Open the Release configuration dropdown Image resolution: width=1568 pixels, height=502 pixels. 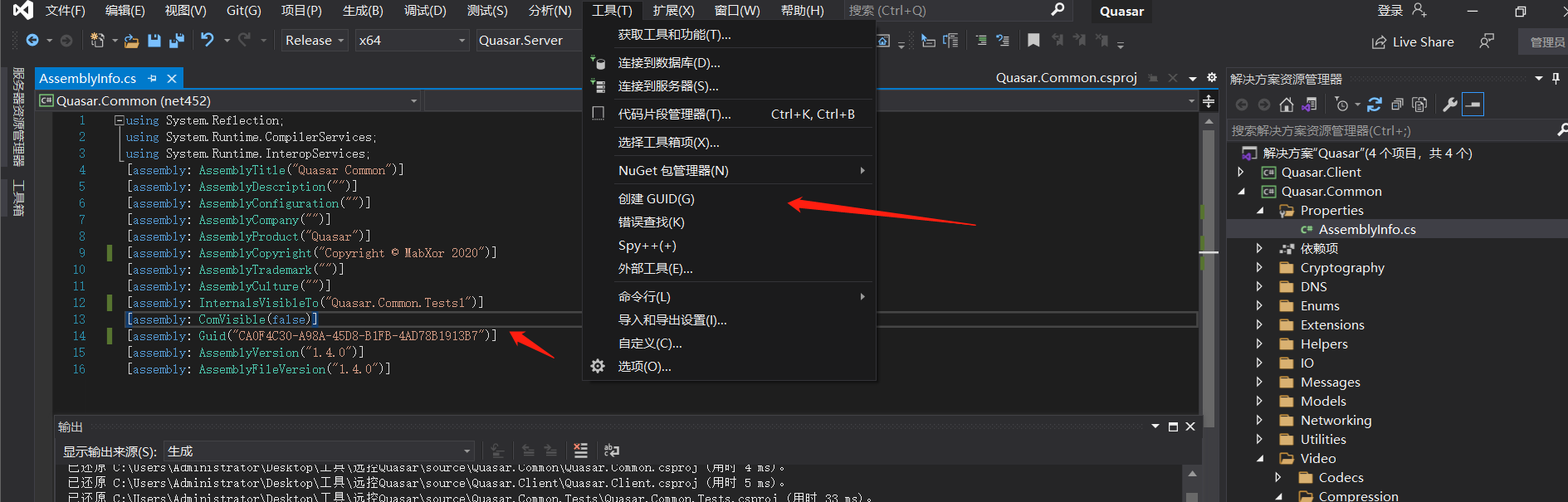click(x=315, y=40)
